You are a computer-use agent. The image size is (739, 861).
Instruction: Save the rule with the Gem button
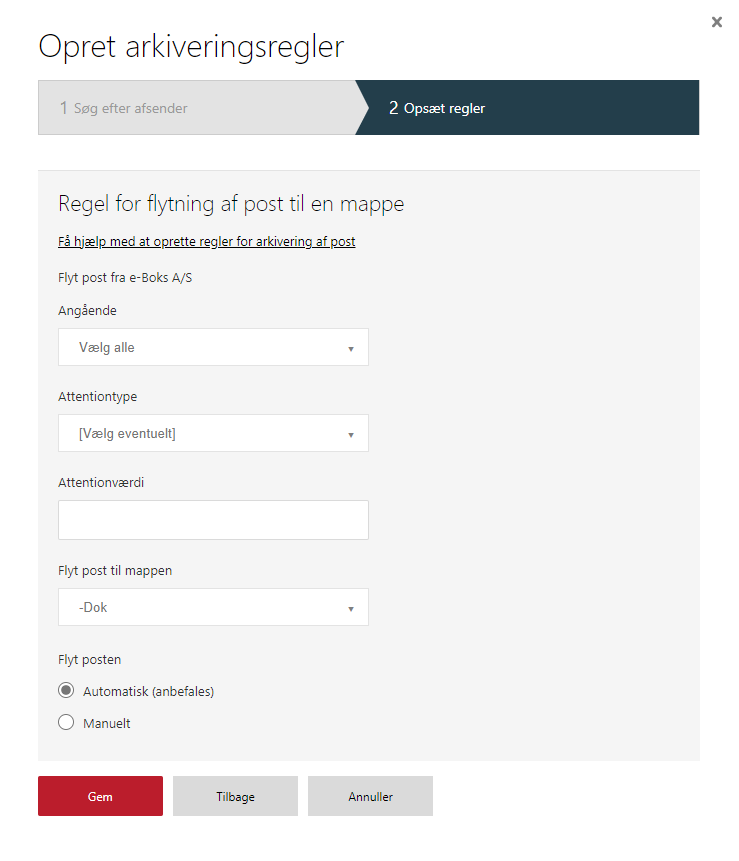coord(100,796)
